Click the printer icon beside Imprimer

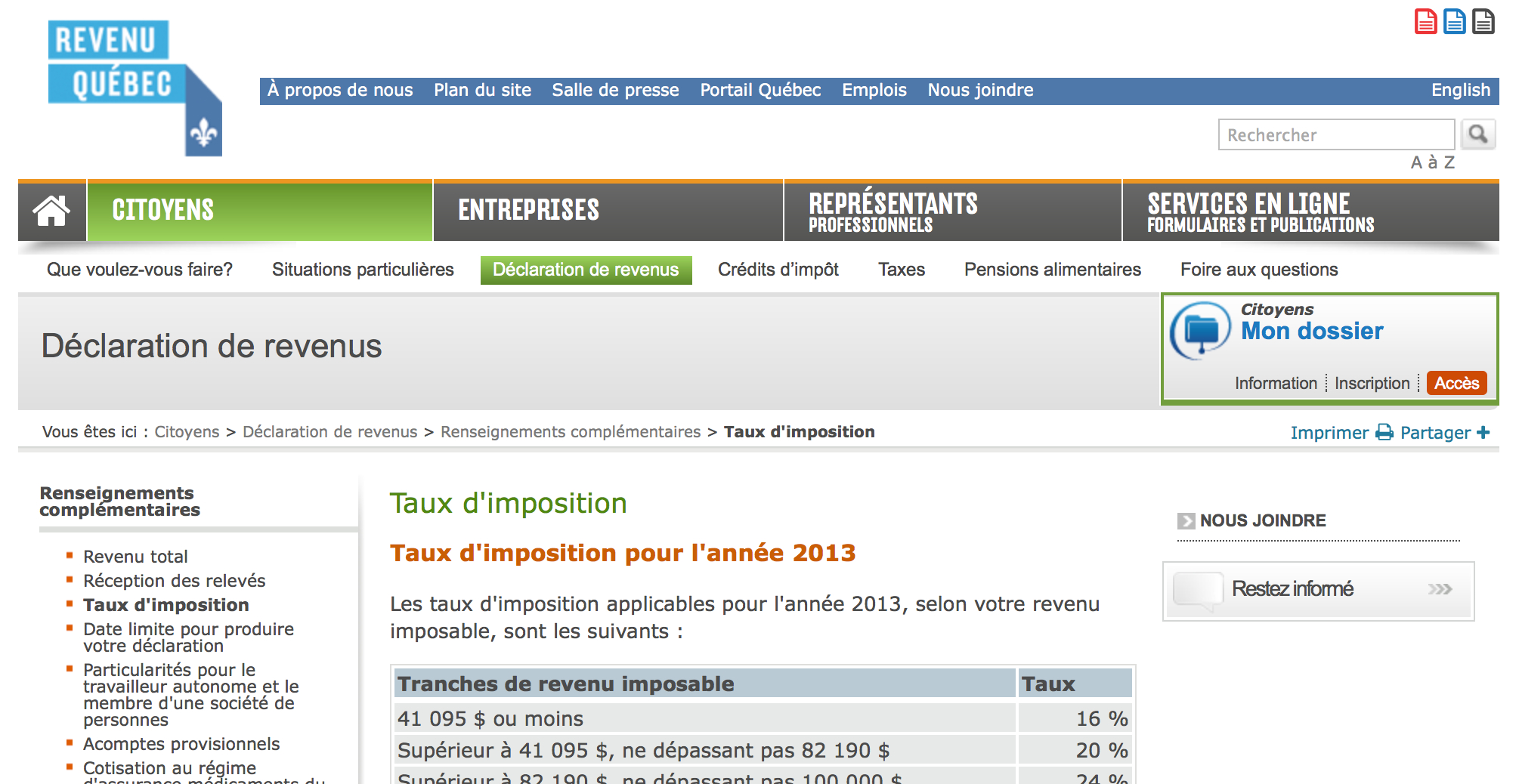(1384, 432)
